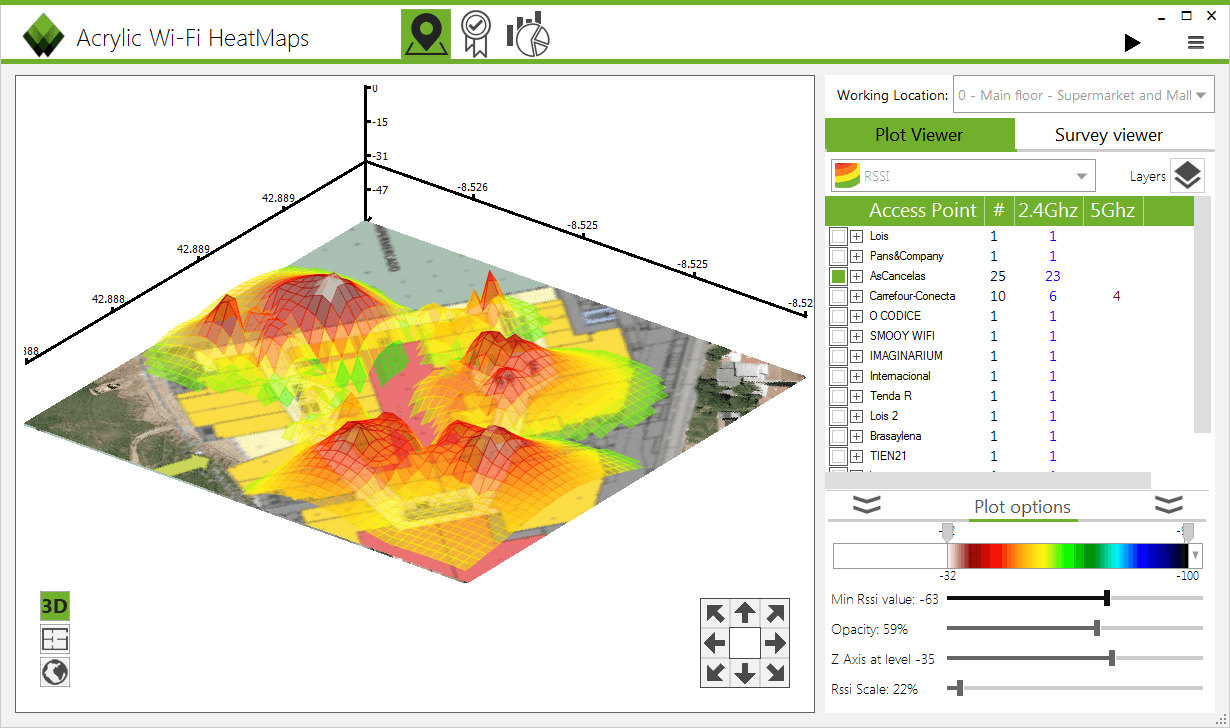Viewport: 1230px width, 728px height.
Task: Expand the Carrefour-Conecta tree node
Action: click(857, 296)
